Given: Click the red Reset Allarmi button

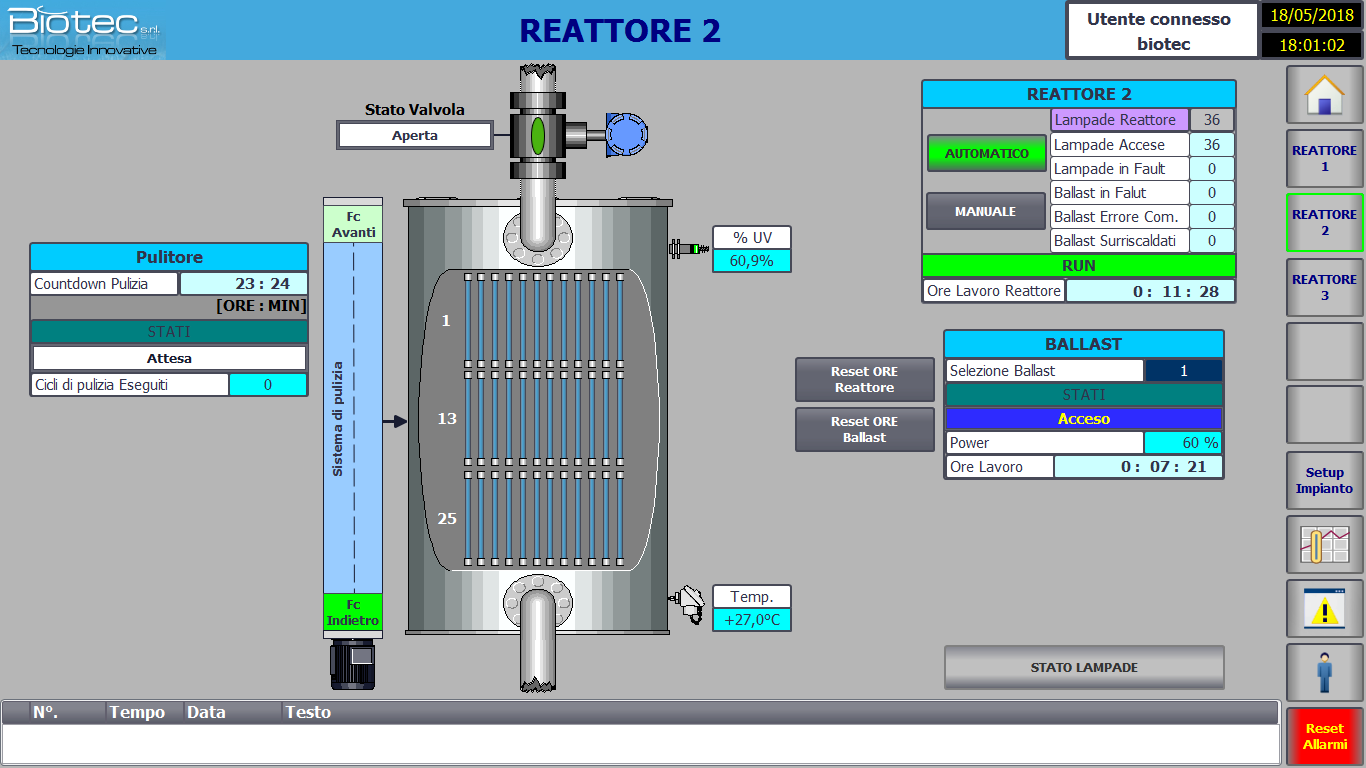Looking at the screenshot, I should 1324,737.
